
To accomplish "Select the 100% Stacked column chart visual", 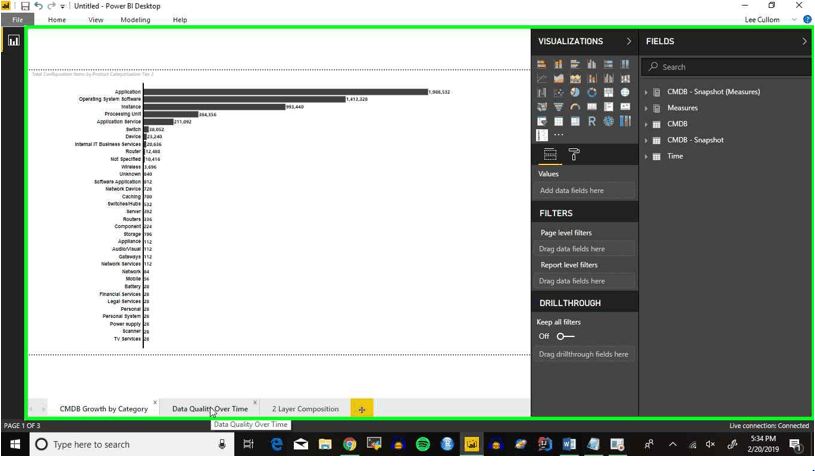I will pos(625,64).
